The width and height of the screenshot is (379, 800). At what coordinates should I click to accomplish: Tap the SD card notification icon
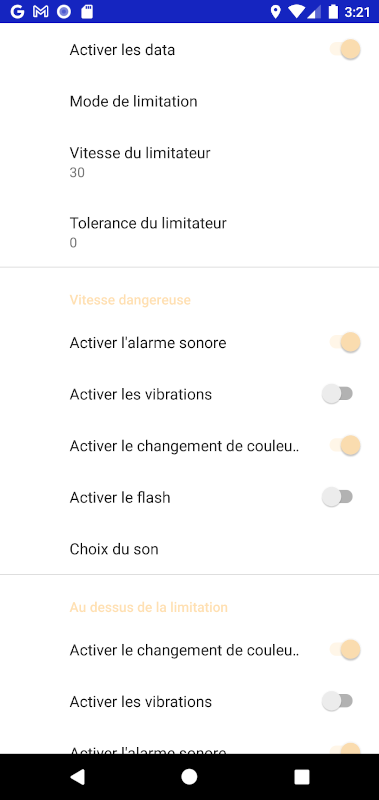pyautogui.click(x=87, y=12)
